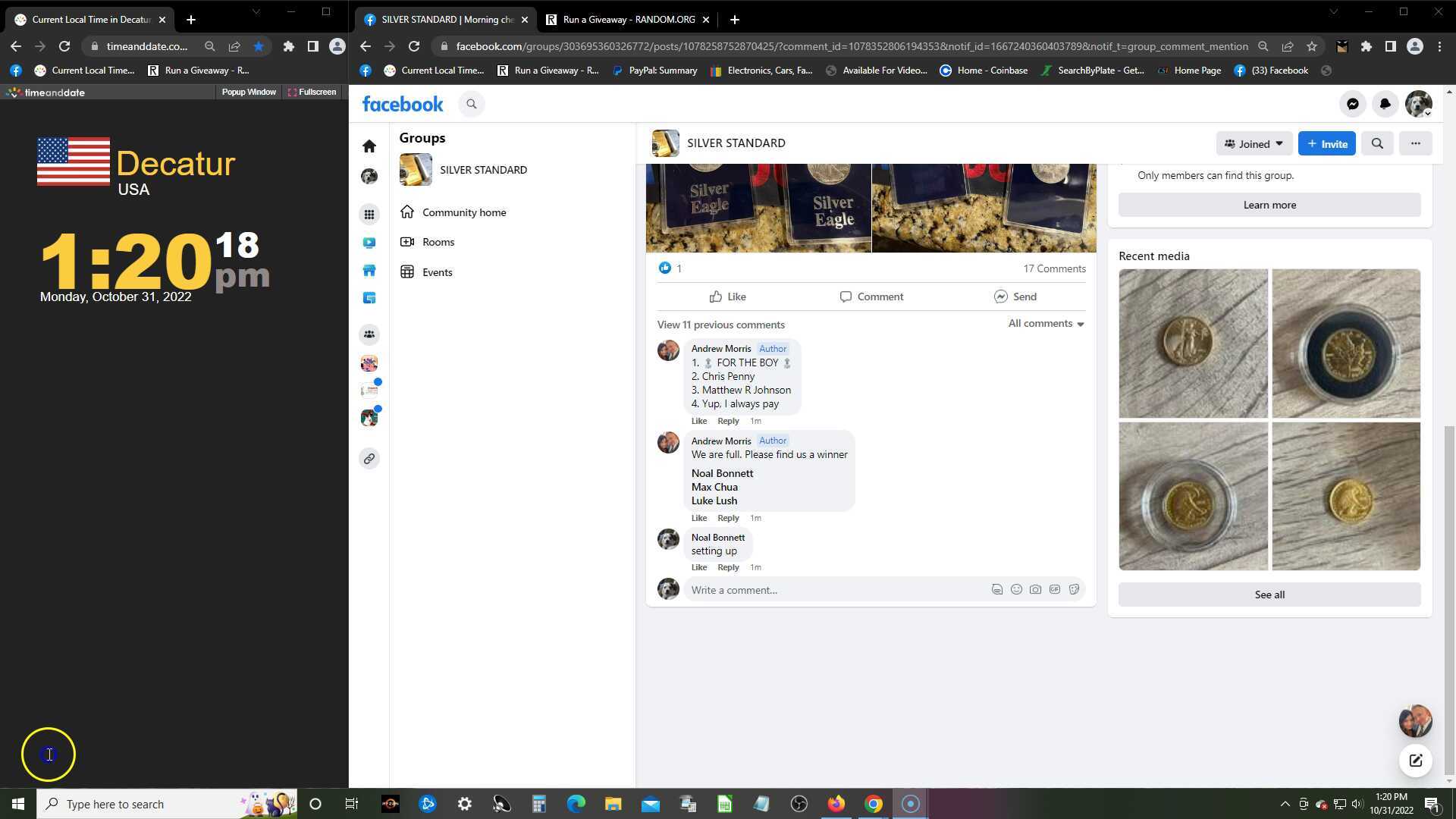1456x819 pixels.
Task: Click View 11 previous comments link
Action: 720,325
